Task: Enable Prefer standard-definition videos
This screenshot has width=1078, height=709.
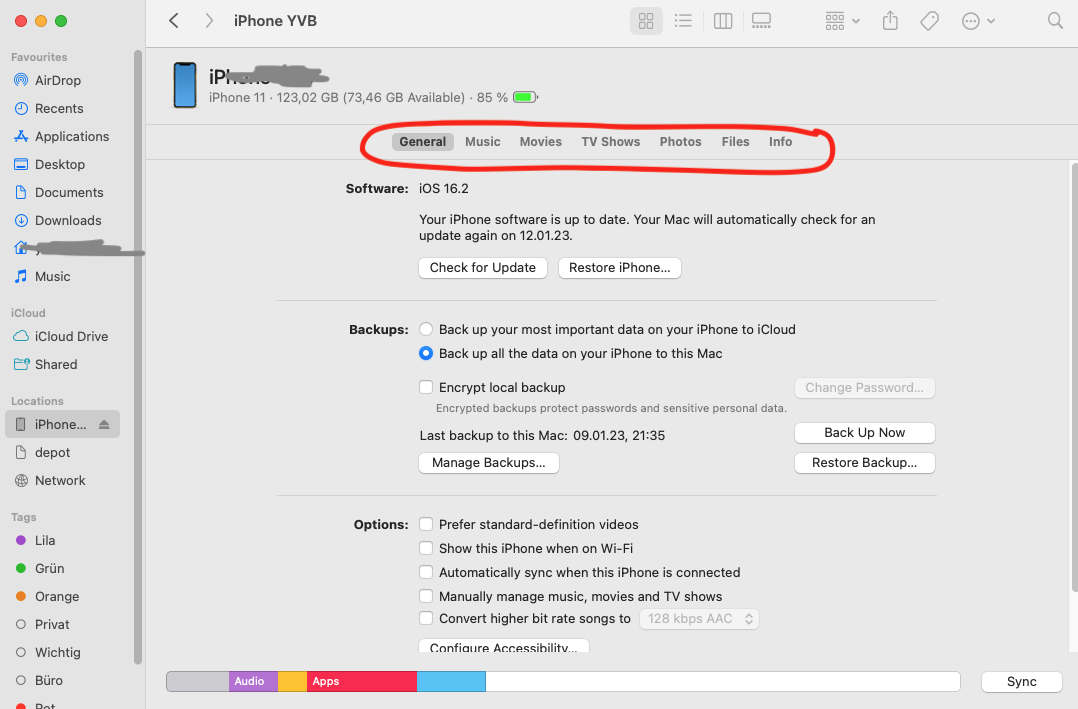Action: pyautogui.click(x=426, y=524)
